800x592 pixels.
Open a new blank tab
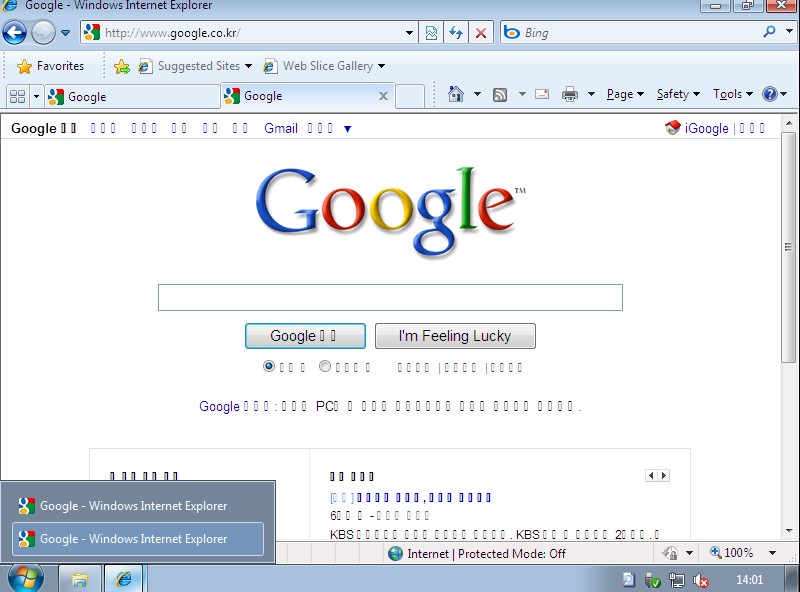click(410, 96)
